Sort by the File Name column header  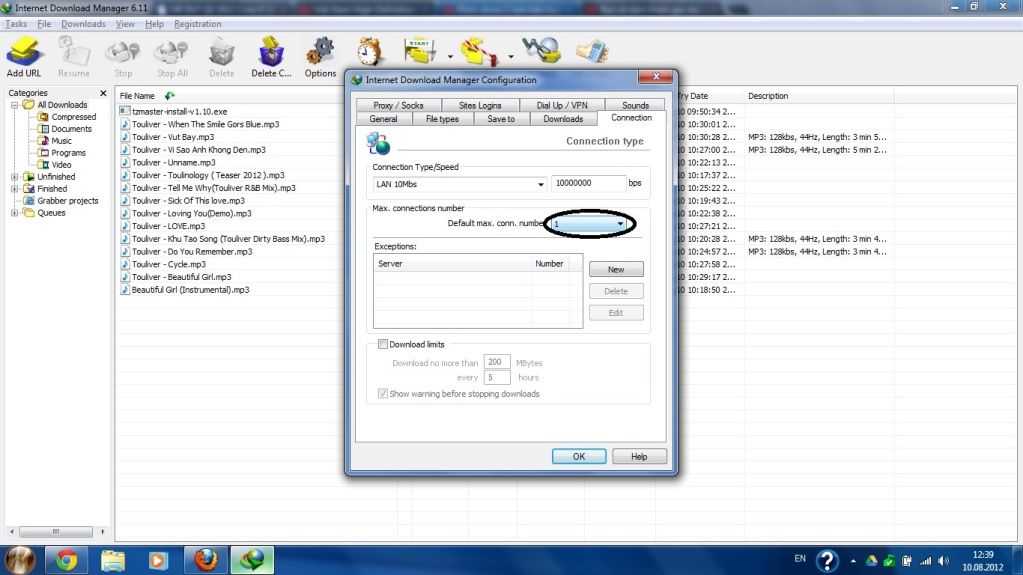coord(137,96)
